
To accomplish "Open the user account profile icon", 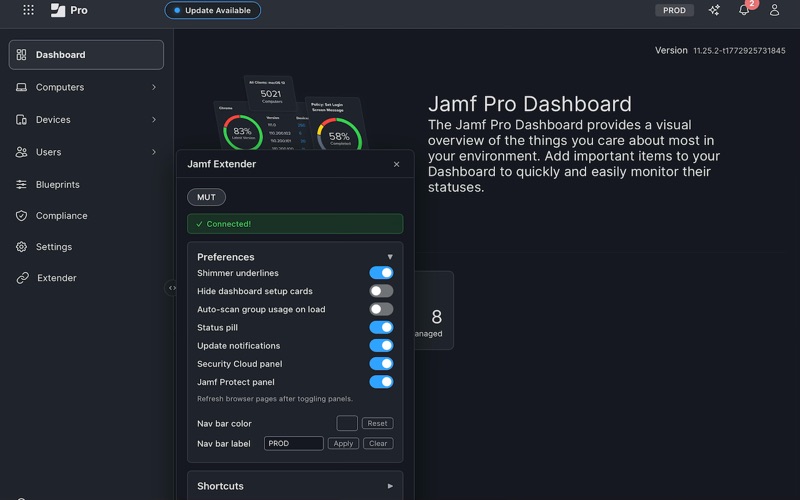I will click(x=774, y=10).
